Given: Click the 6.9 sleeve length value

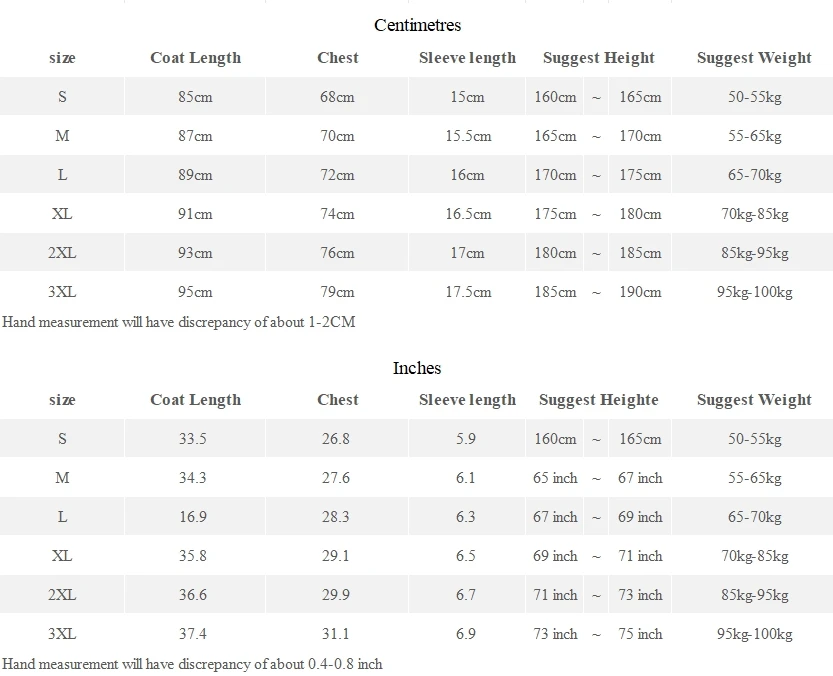Looking at the screenshot, I should (465, 634).
